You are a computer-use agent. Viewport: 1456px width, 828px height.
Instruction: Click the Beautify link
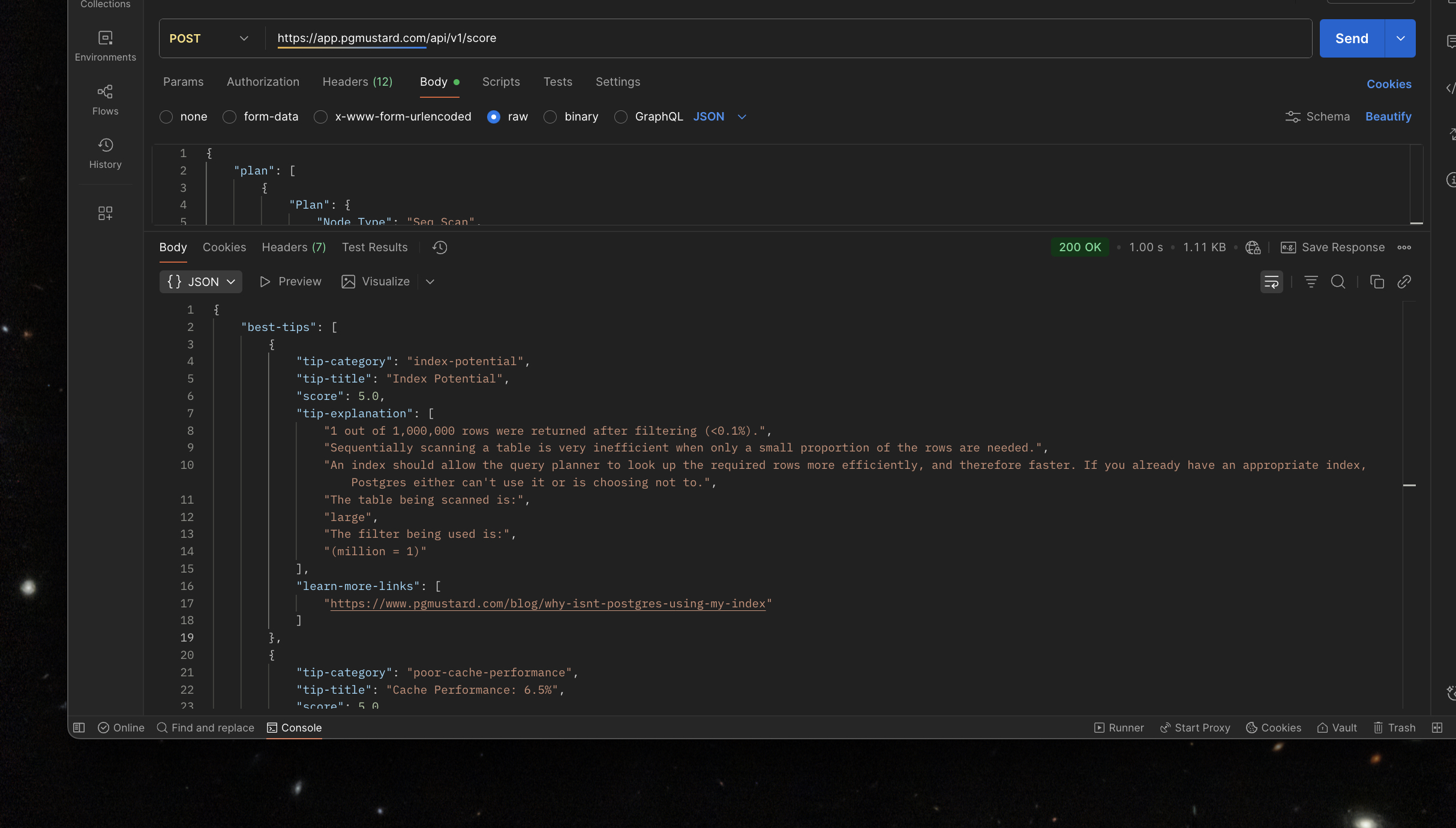point(1388,116)
